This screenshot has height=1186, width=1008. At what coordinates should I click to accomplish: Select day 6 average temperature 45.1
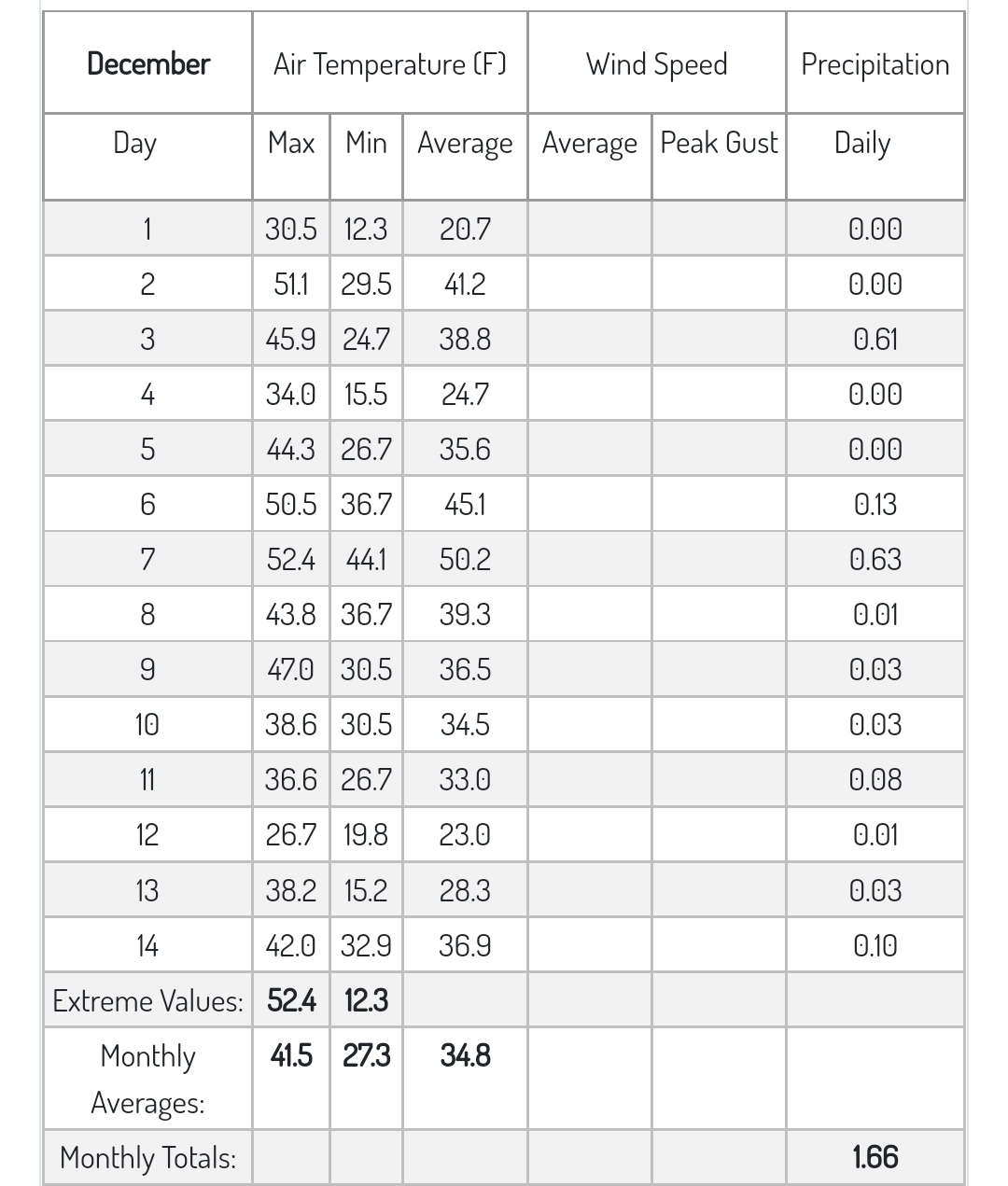465,504
